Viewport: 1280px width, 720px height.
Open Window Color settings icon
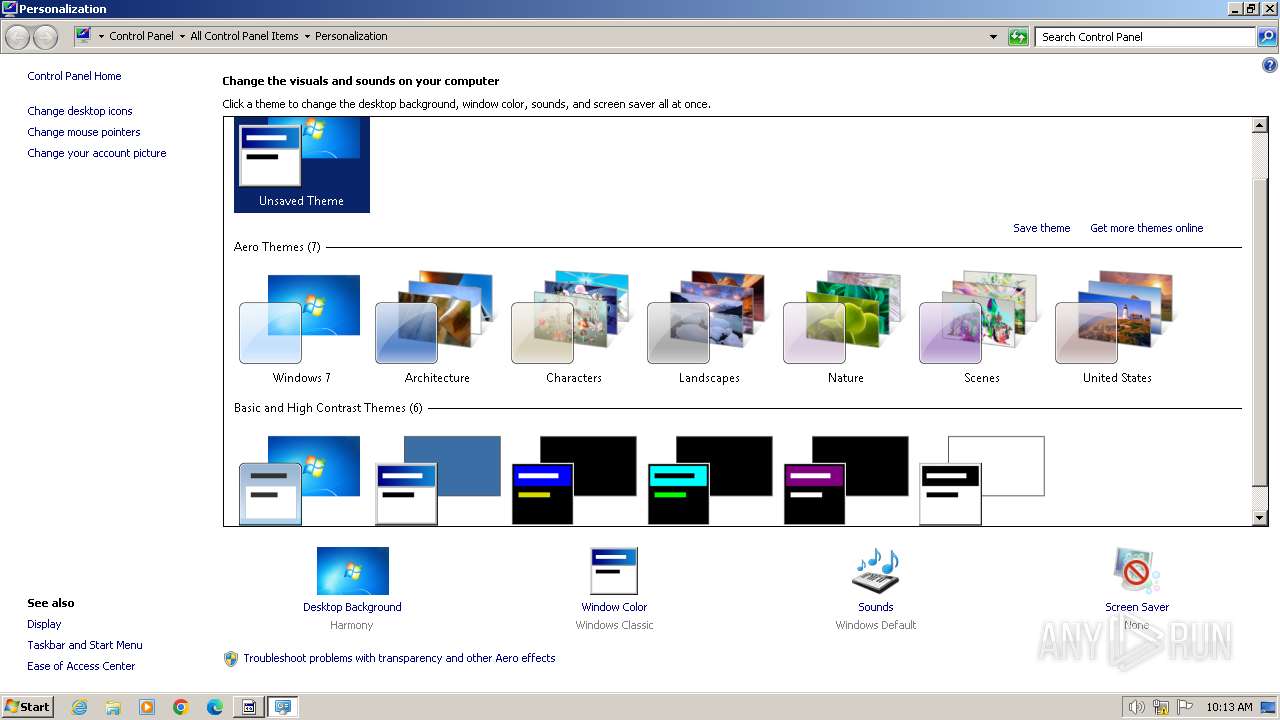pos(614,571)
